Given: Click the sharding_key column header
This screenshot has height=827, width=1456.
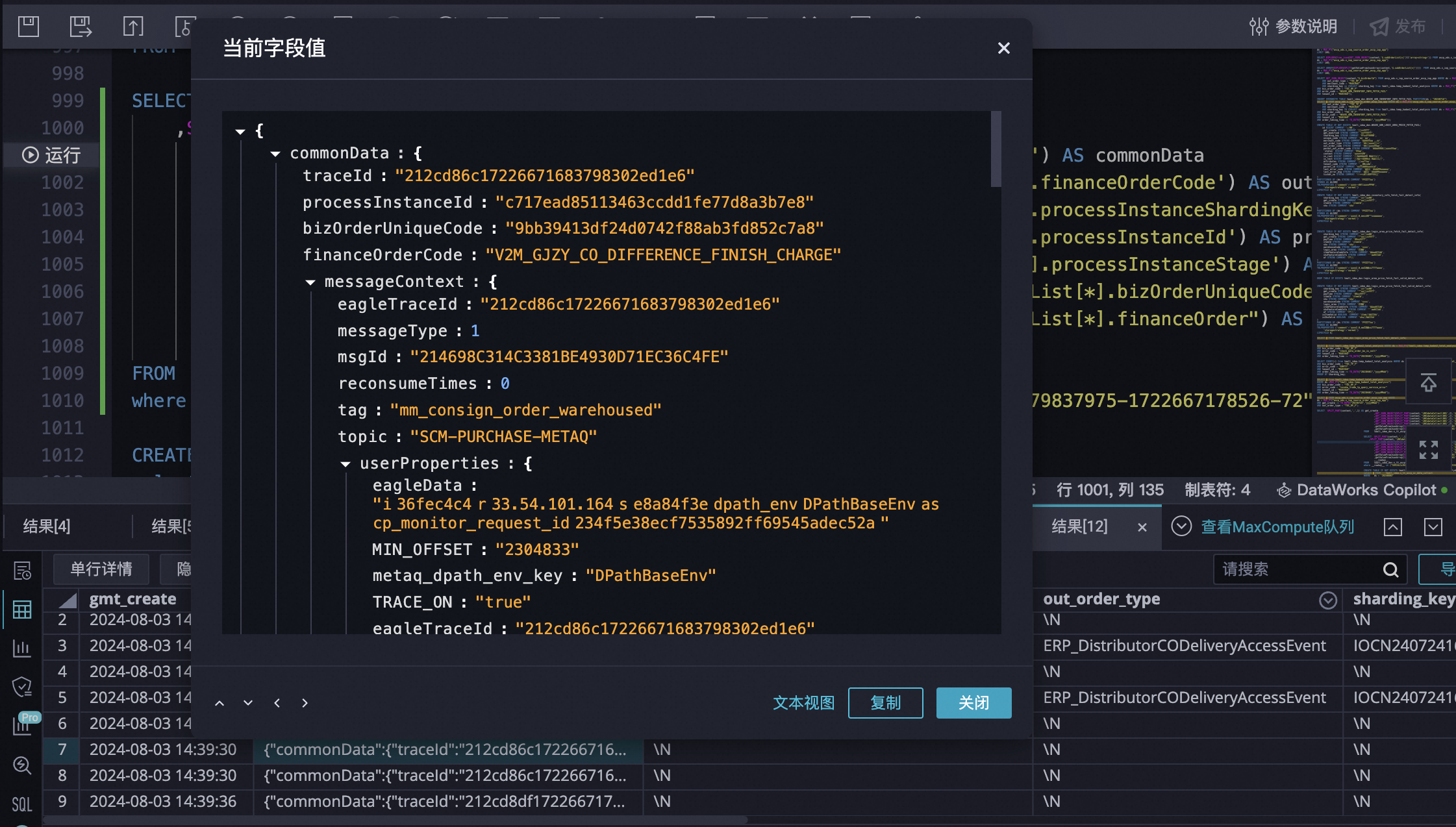Looking at the screenshot, I should pyautogui.click(x=1403, y=599).
